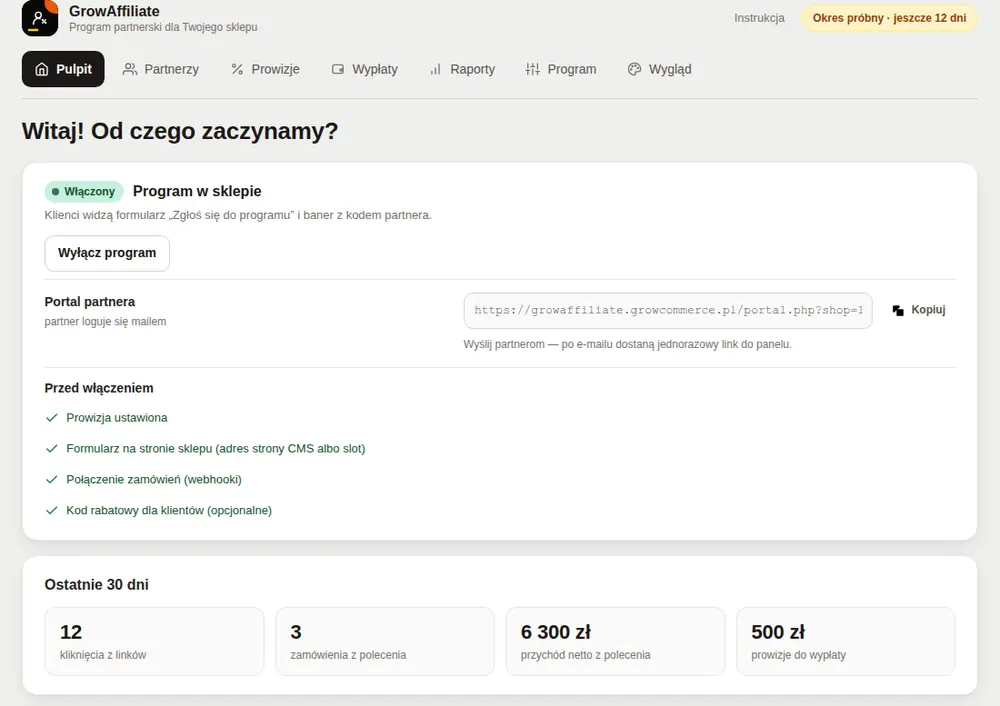Click the home icon in Pulpit tab

(x=41, y=69)
